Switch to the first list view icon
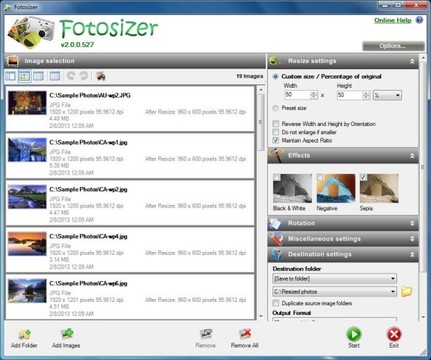The width and height of the screenshot is (431, 360). click(x=10, y=76)
